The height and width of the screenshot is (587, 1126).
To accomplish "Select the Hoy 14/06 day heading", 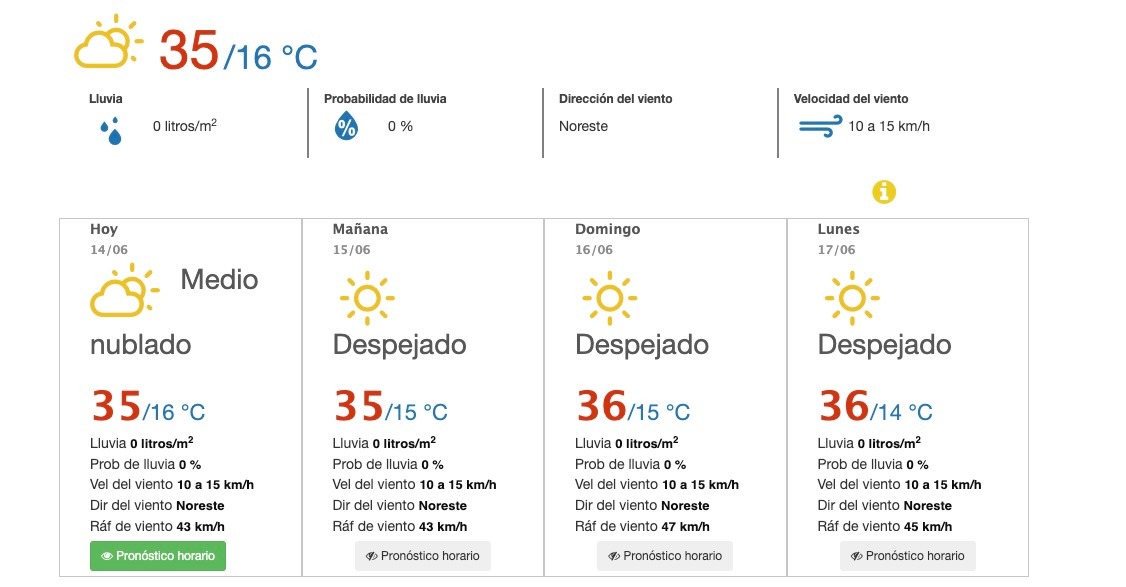I will pyautogui.click(x=109, y=239).
